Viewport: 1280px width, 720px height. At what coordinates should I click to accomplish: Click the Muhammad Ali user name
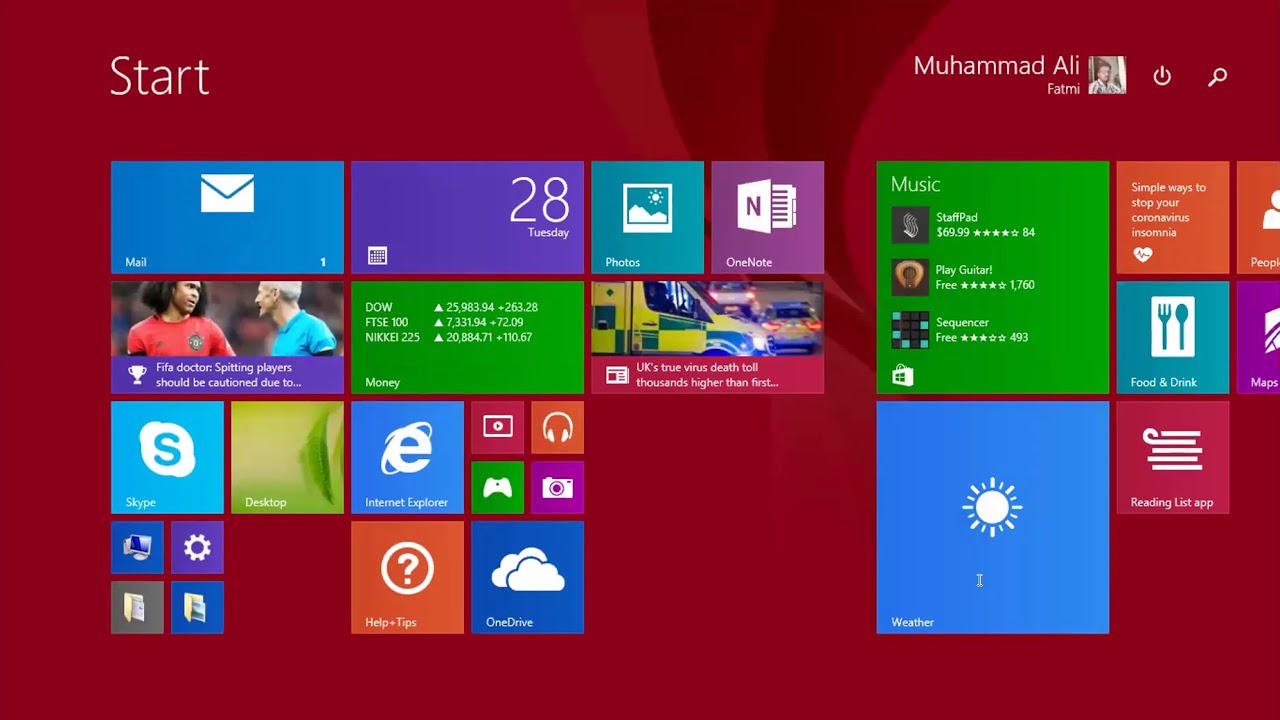[x=996, y=66]
